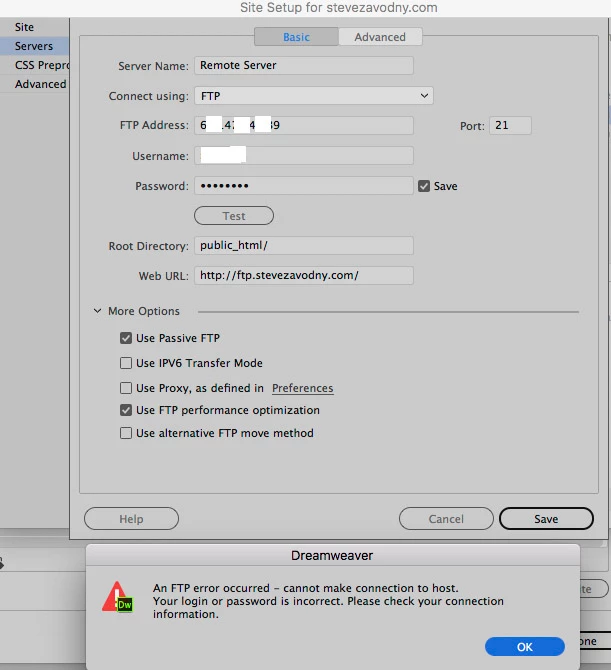
Task: Select Servers in the sidebar
Action: (x=34, y=46)
